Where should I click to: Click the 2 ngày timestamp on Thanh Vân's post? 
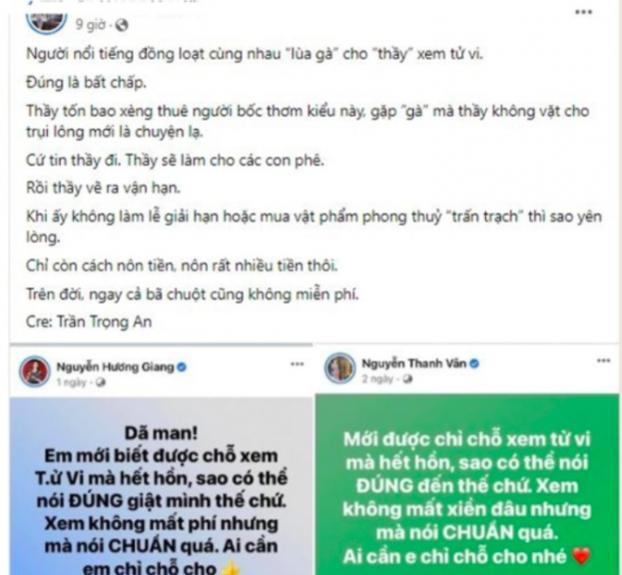click(x=377, y=379)
